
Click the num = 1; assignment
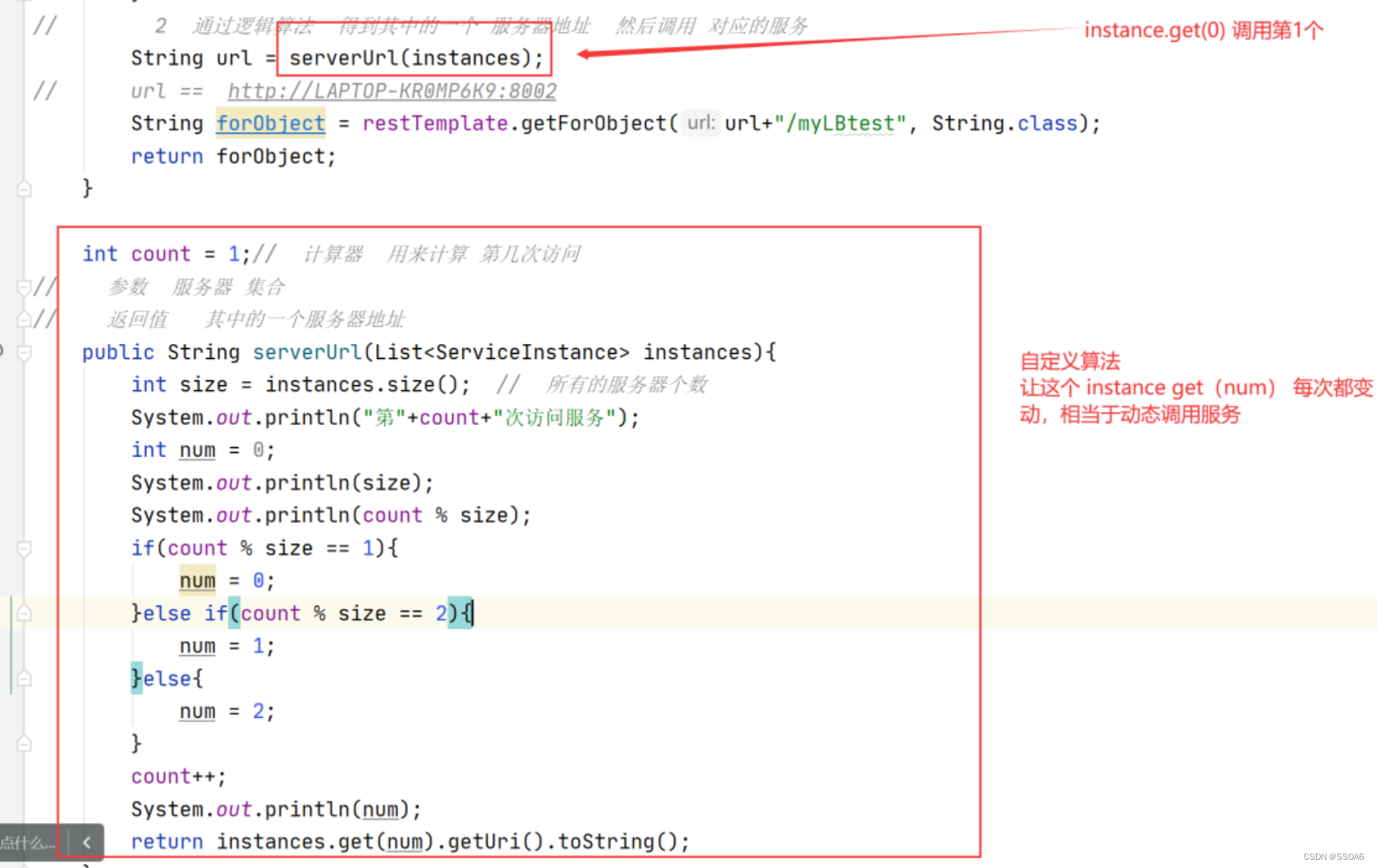[x=227, y=646]
